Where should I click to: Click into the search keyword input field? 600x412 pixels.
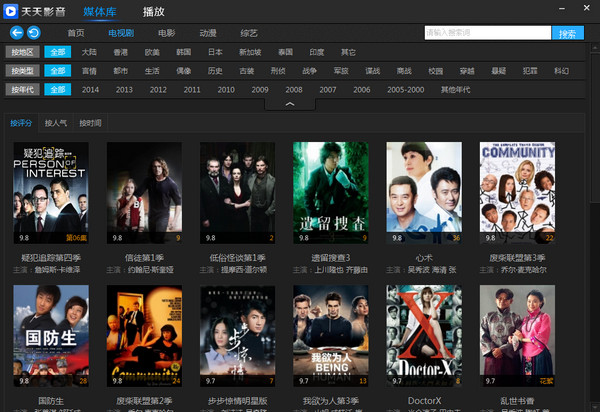pos(488,33)
